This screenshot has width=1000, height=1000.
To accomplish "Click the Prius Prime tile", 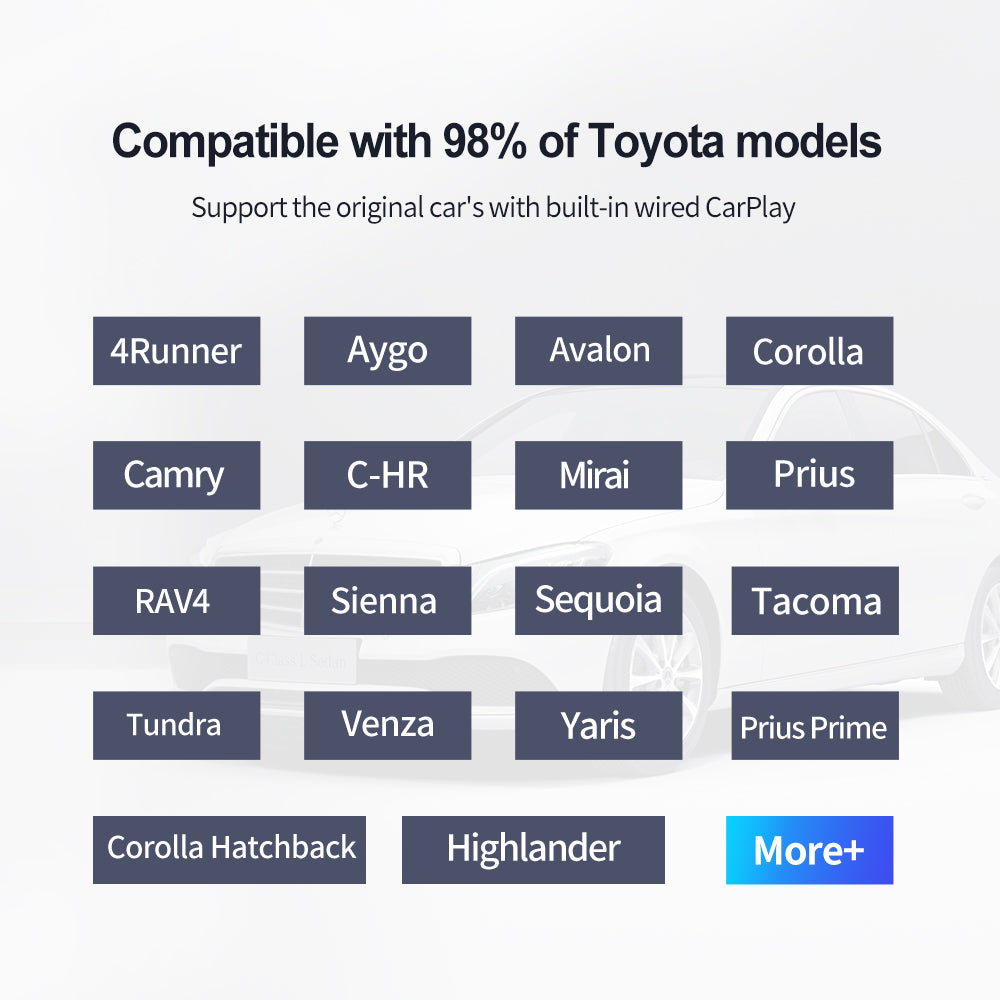I will pos(815,725).
